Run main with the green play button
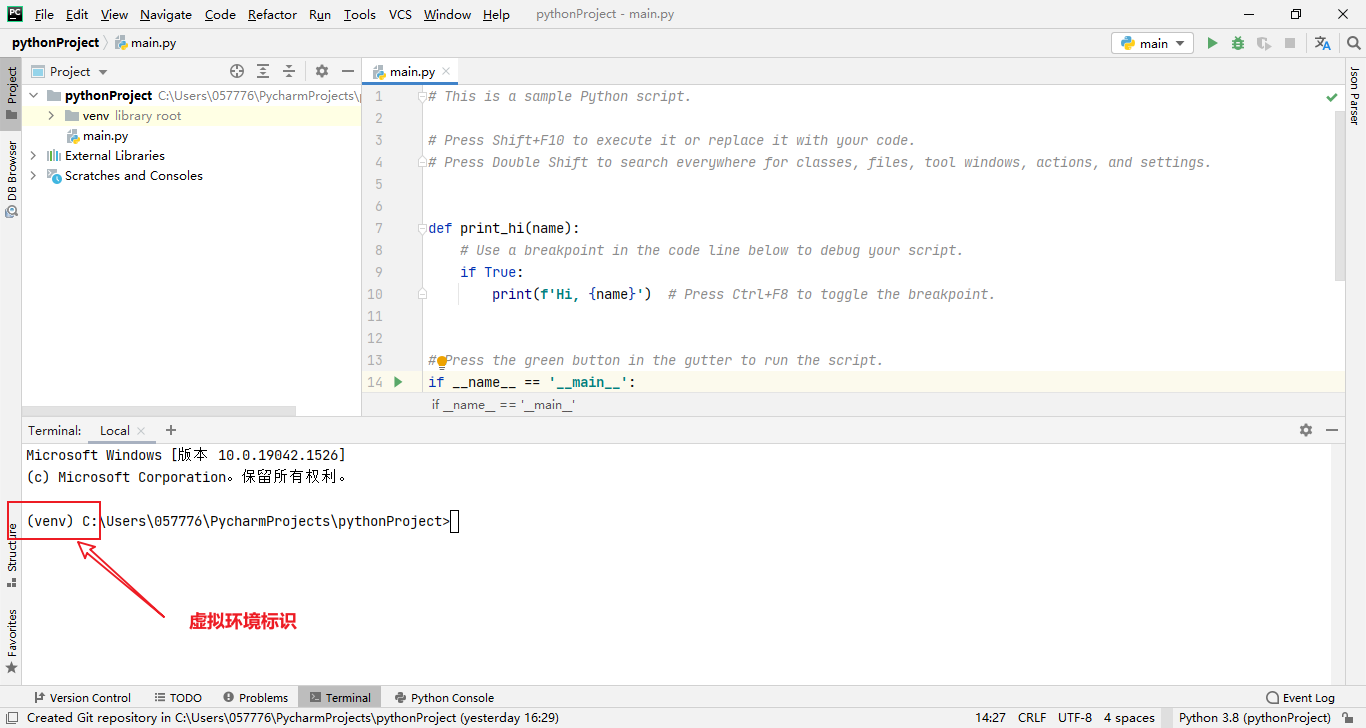 (1212, 43)
